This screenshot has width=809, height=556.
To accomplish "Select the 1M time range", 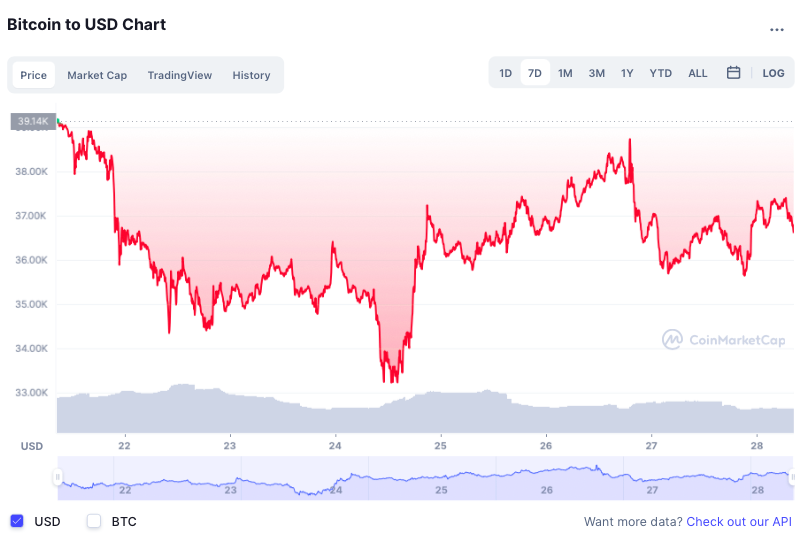I will tap(565, 73).
